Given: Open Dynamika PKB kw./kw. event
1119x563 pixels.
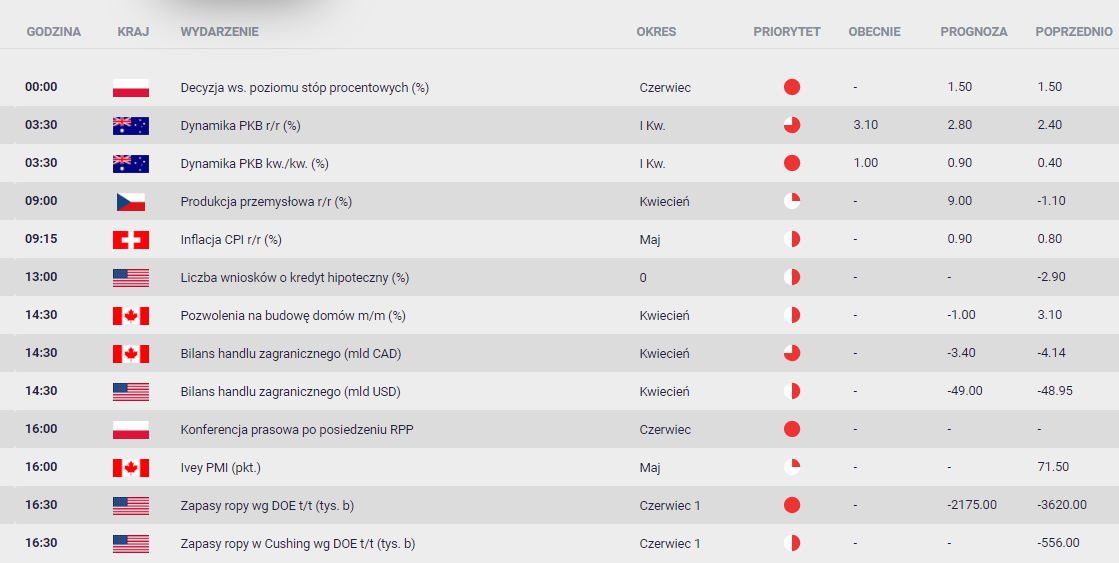Looking at the screenshot, I should pos(254,163).
